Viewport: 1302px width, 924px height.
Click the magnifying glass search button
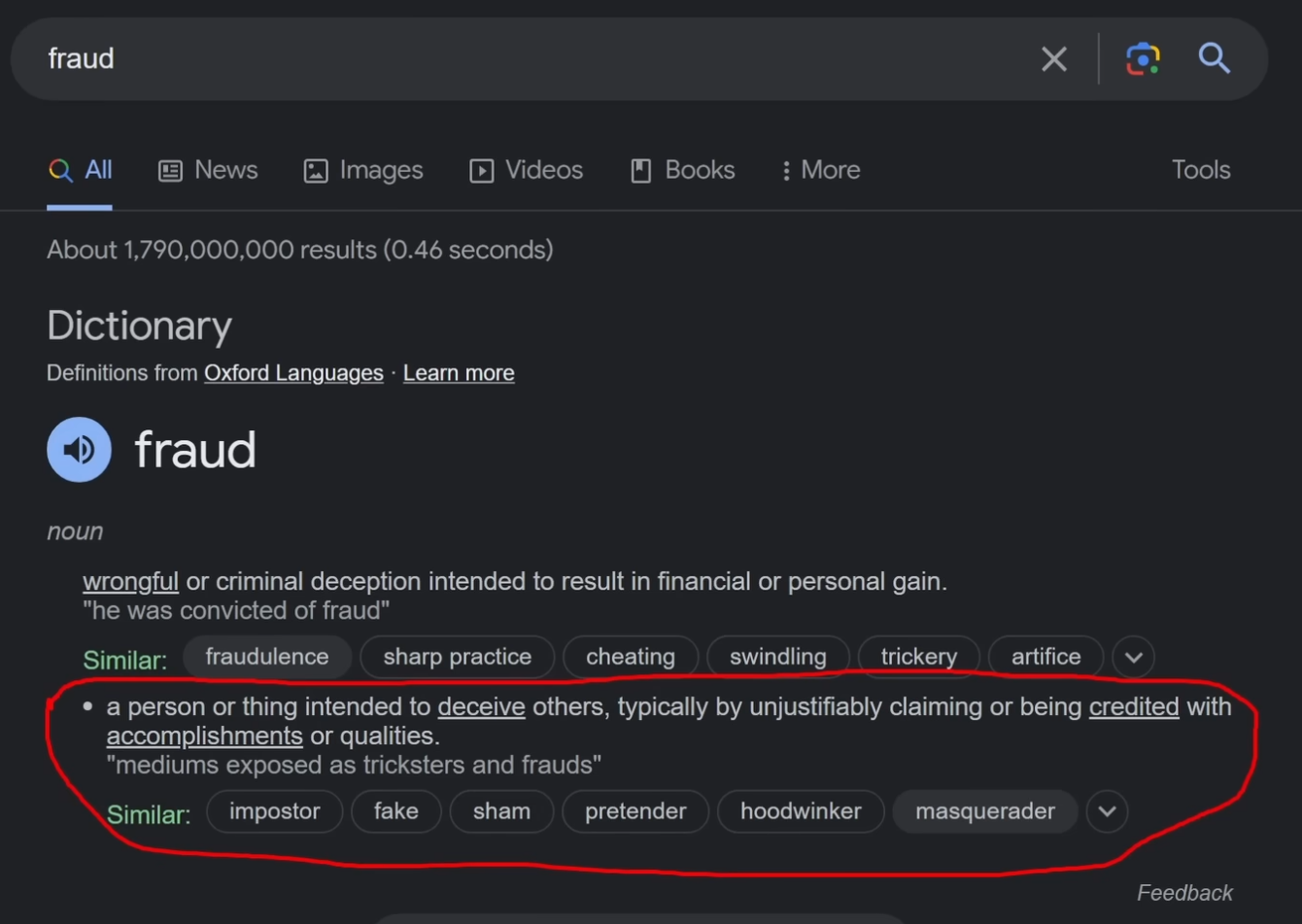pyautogui.click(x=1215, y=58)
